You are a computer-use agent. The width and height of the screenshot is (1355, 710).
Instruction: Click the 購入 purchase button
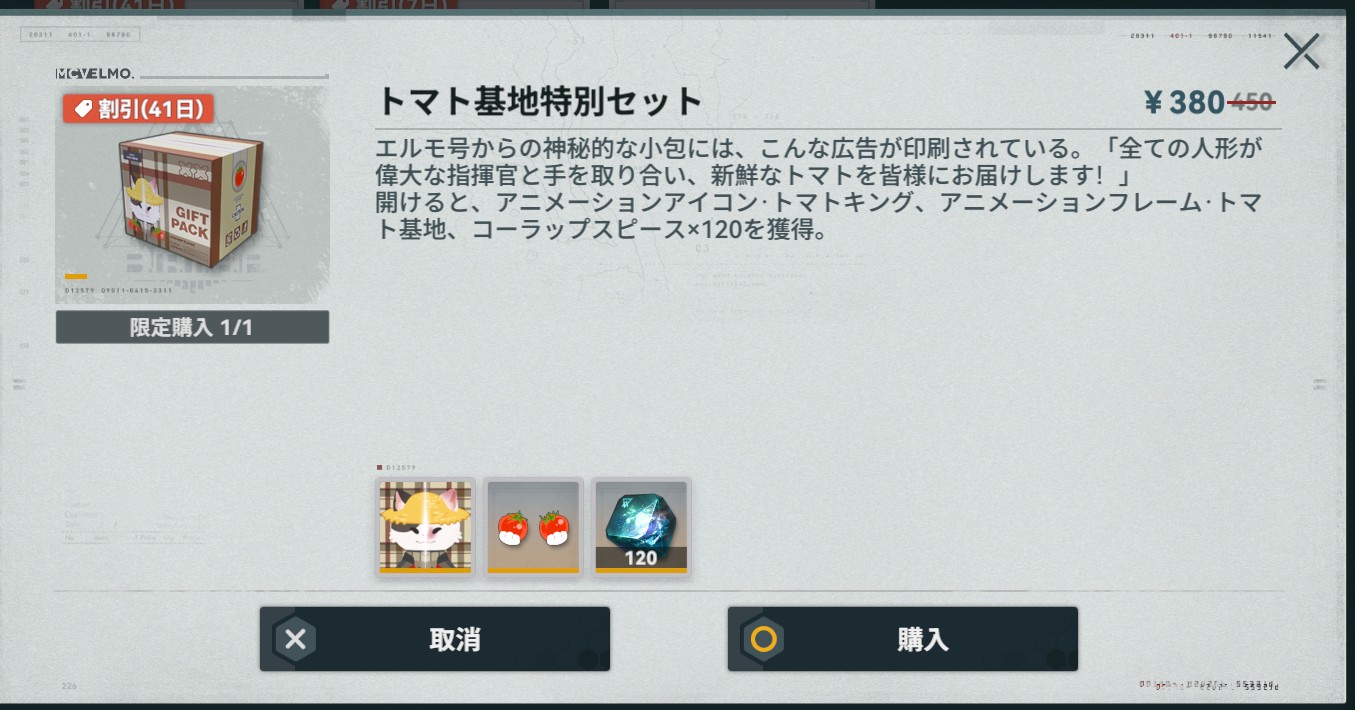click(902, 639)
